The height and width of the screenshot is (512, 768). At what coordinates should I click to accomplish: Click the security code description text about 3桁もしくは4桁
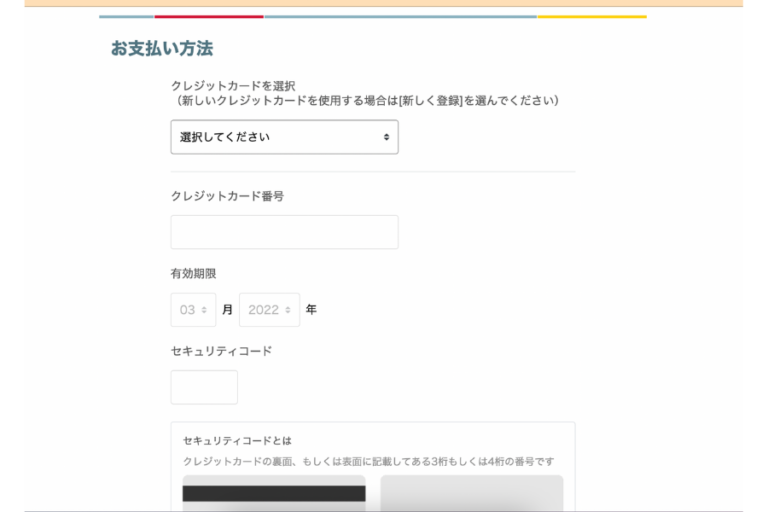tap(368, 461)
